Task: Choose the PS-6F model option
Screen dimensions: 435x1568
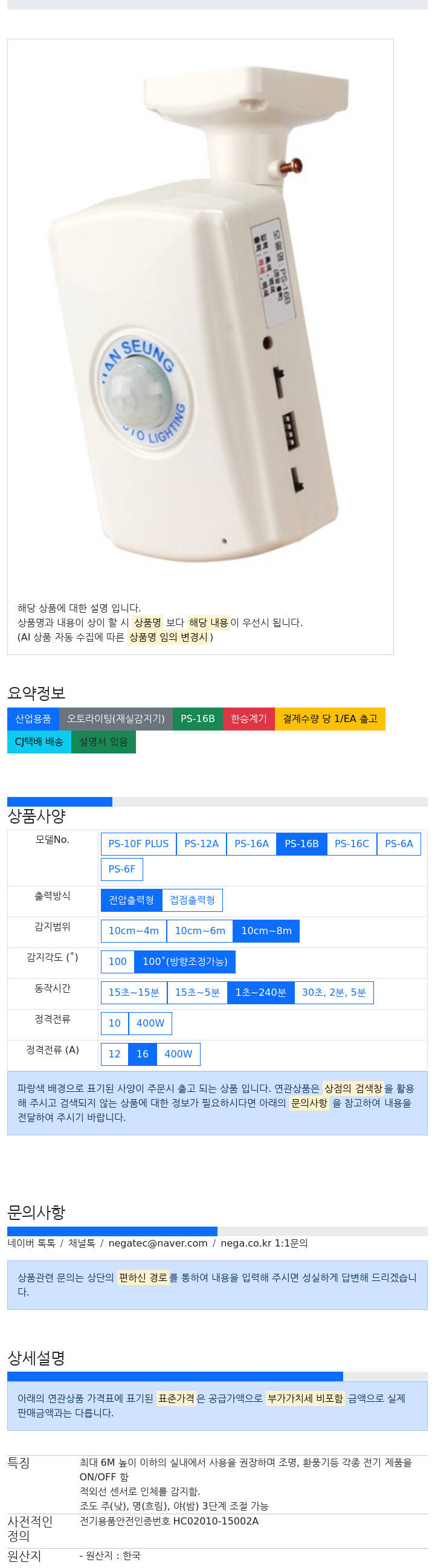Action: [x=121, y=869]
